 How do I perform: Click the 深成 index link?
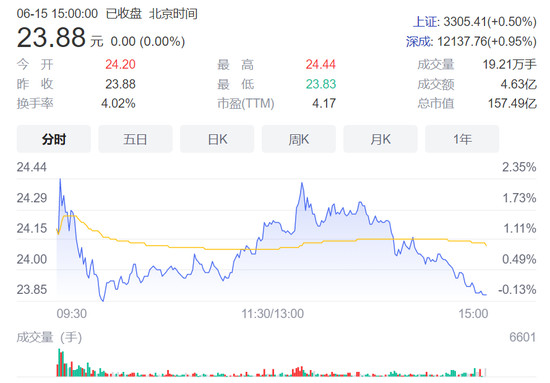point(419,42)
